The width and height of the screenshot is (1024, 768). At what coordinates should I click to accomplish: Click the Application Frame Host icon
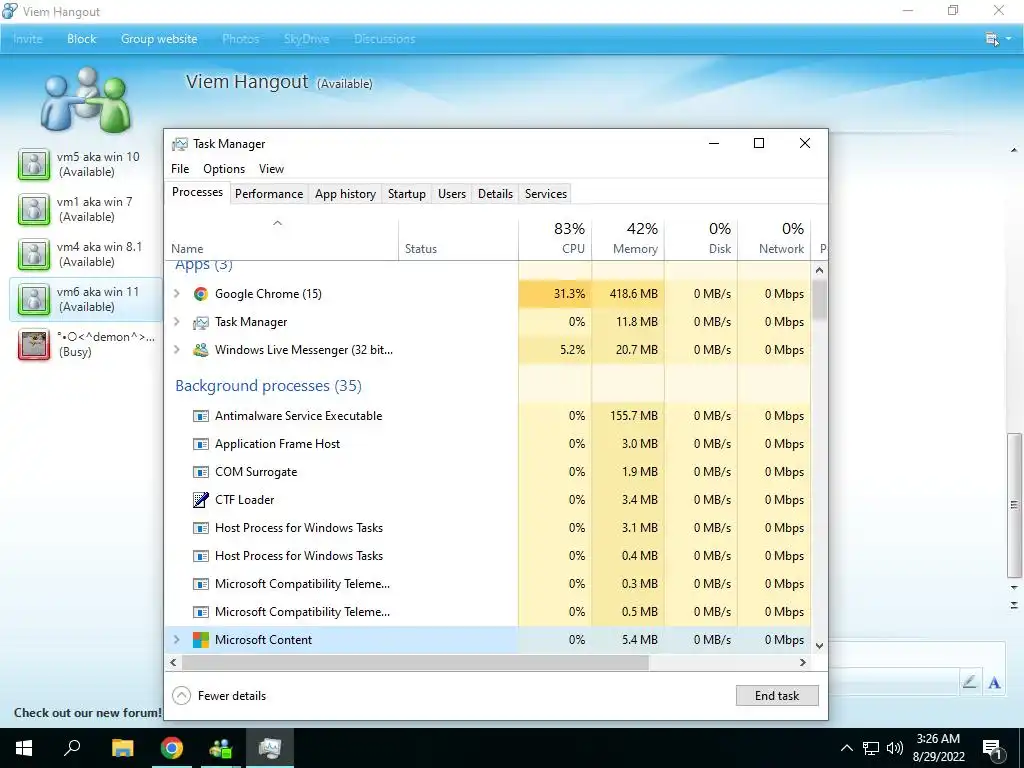[x=200, y=444]
